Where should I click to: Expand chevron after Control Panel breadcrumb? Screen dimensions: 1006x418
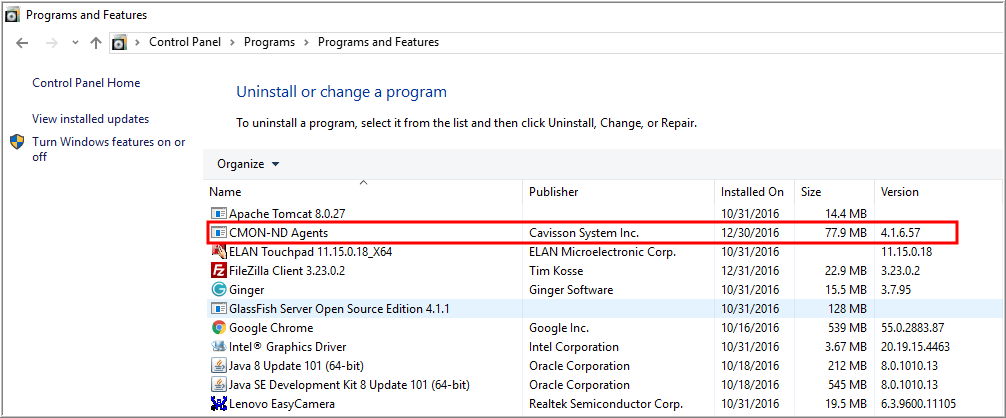pos(232,42)
